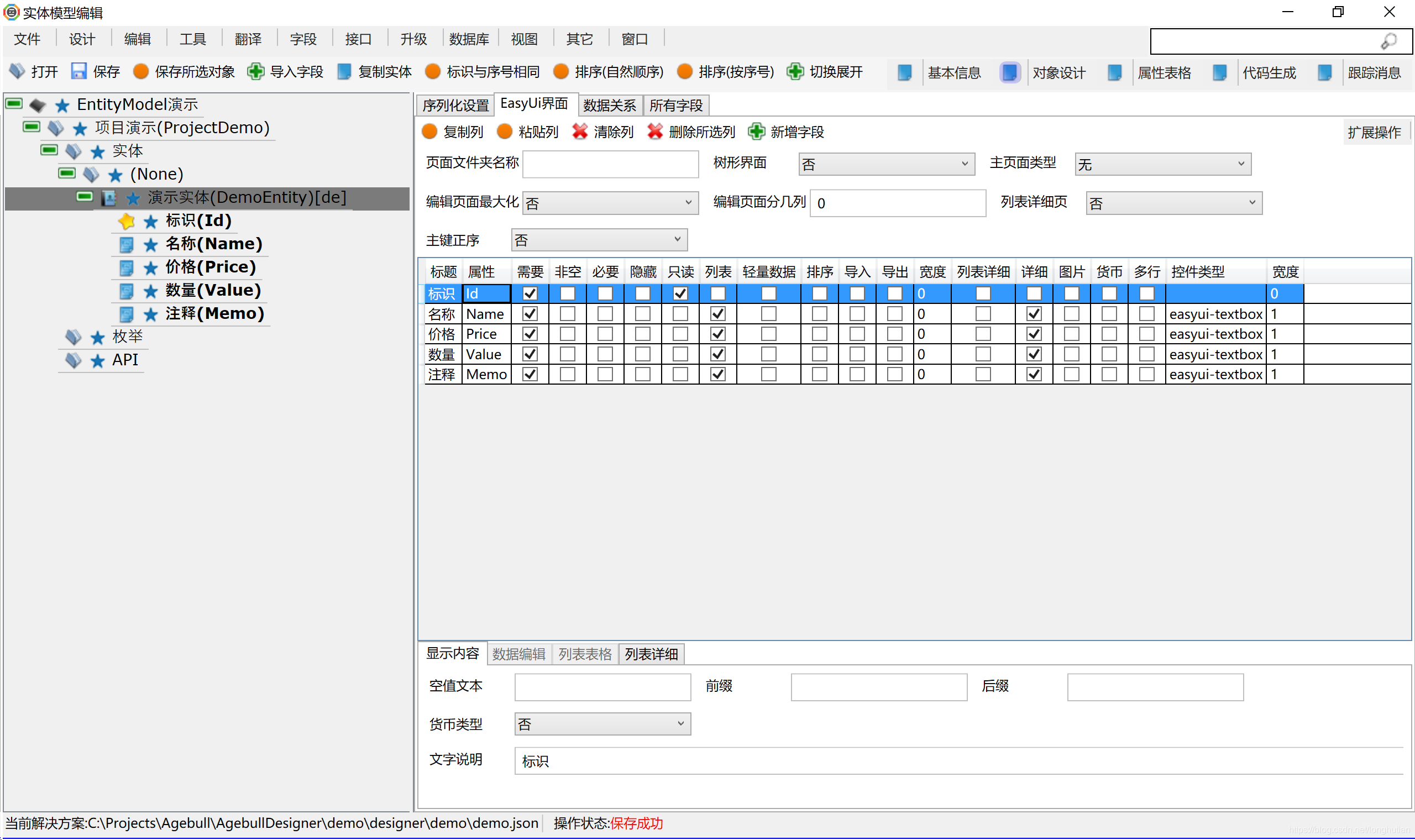
Task: Click the 文字说明 input field
Action: tap(959, 761)
